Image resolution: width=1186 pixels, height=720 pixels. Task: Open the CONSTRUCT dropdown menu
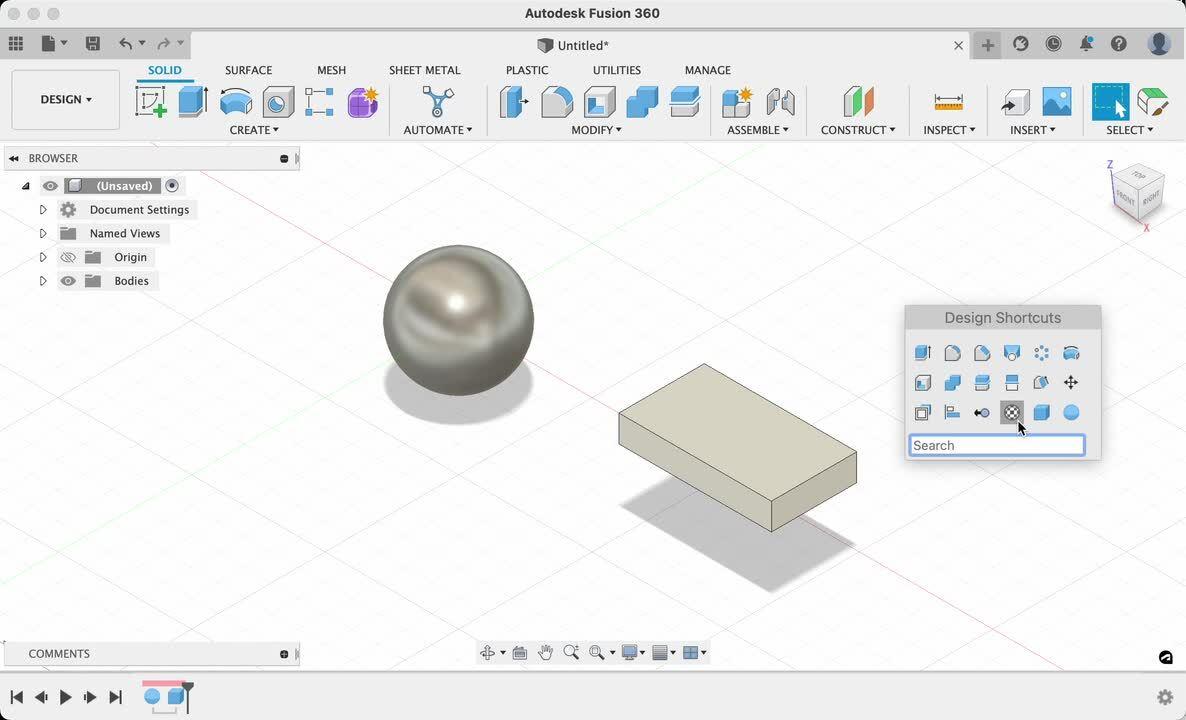(858, 130)
